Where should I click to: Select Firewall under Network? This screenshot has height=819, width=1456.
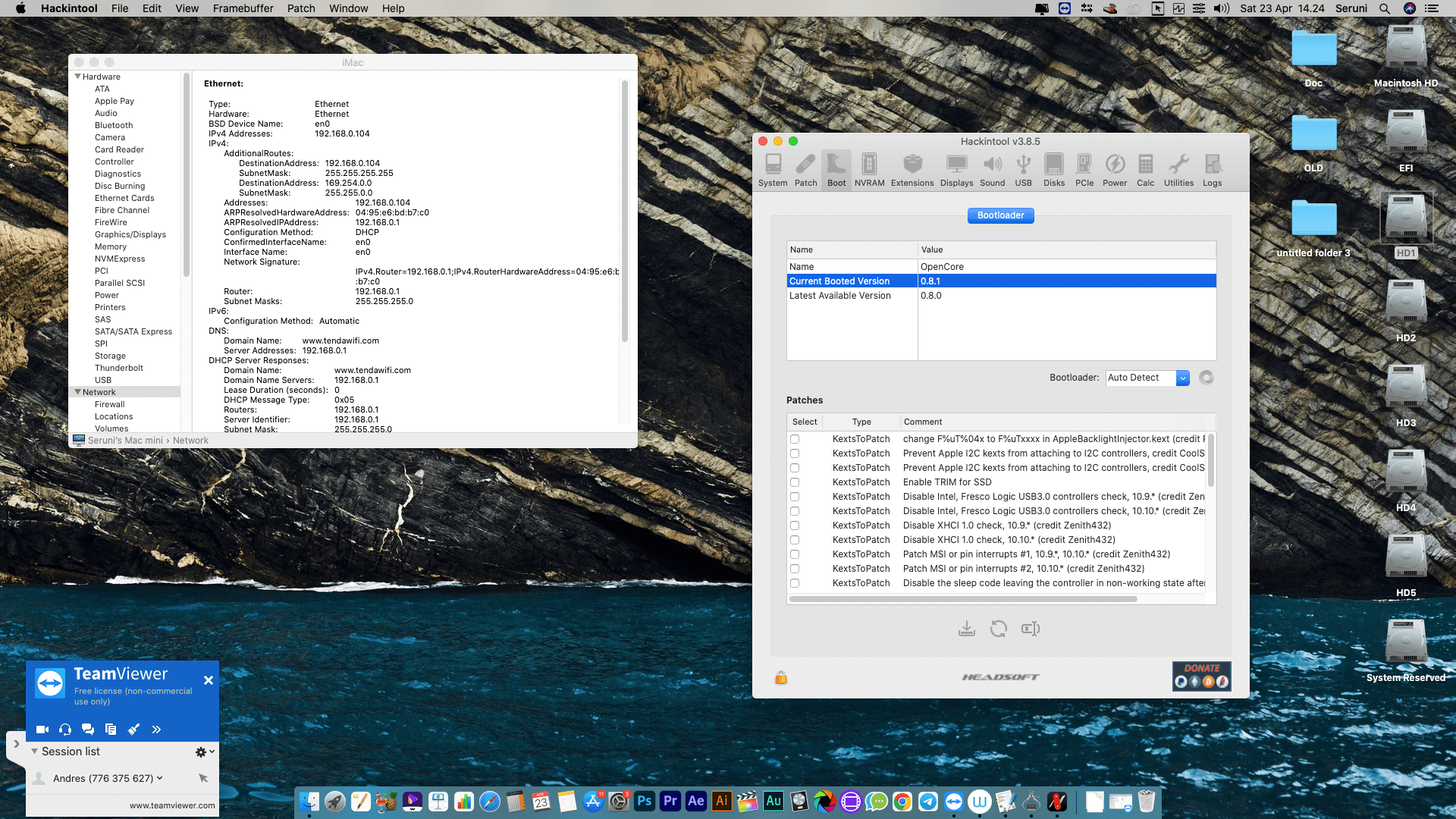110,404
